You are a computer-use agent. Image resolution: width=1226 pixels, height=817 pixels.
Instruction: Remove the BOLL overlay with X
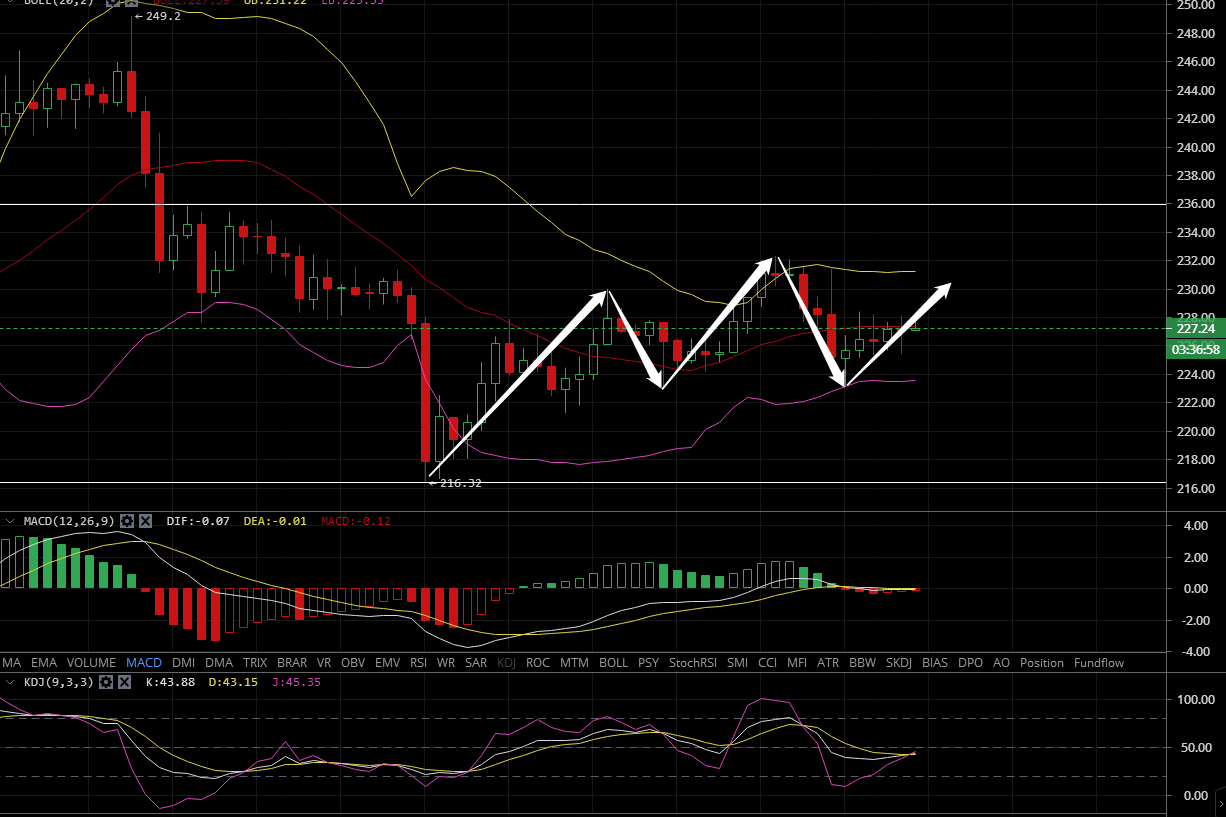[x=131, y=2]
